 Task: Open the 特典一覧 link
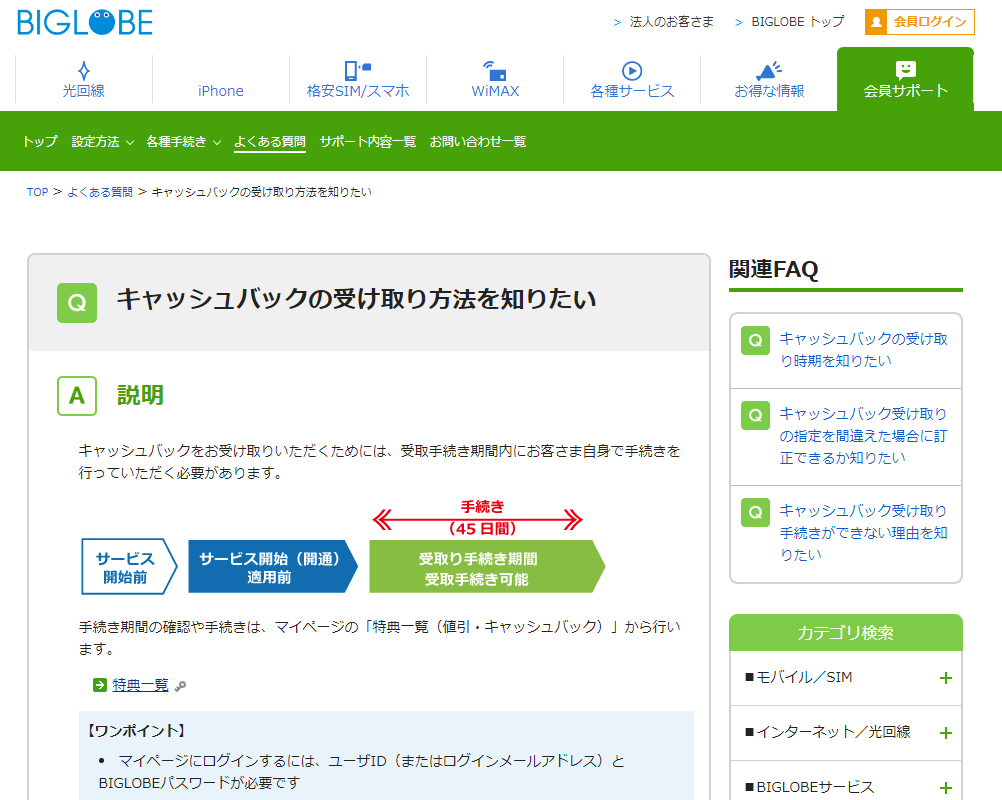pyautogui.click(x=140, y=685)
